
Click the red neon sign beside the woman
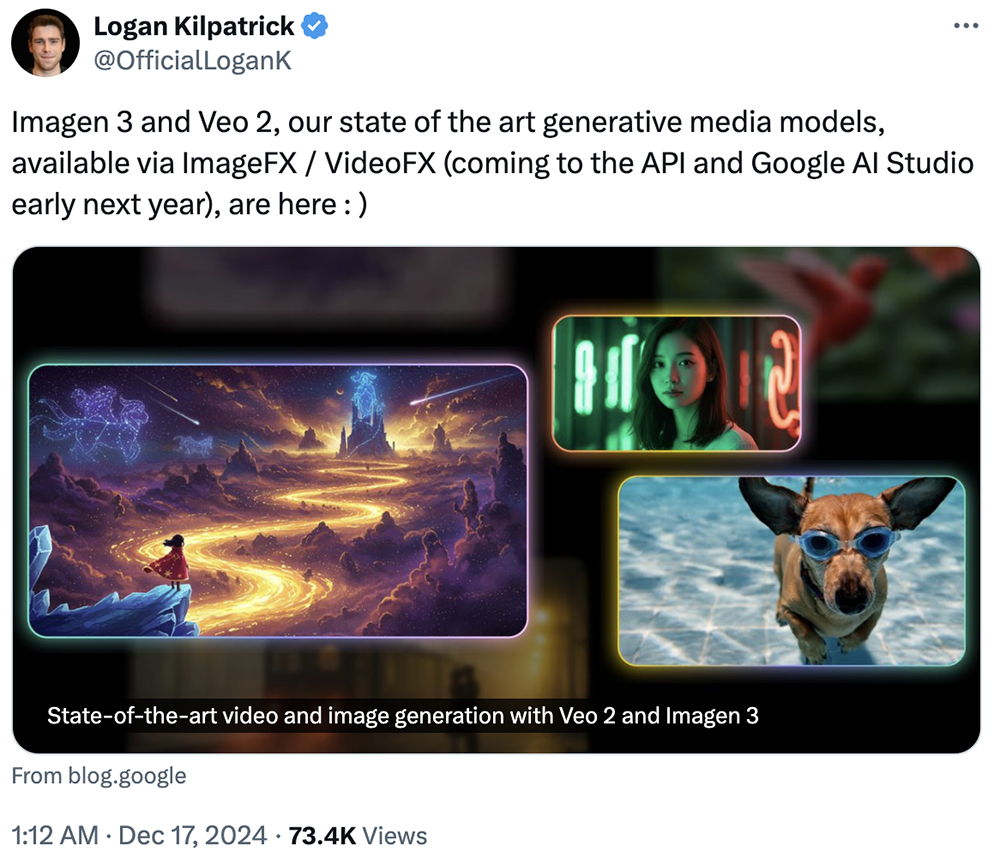tap(783, 383)
